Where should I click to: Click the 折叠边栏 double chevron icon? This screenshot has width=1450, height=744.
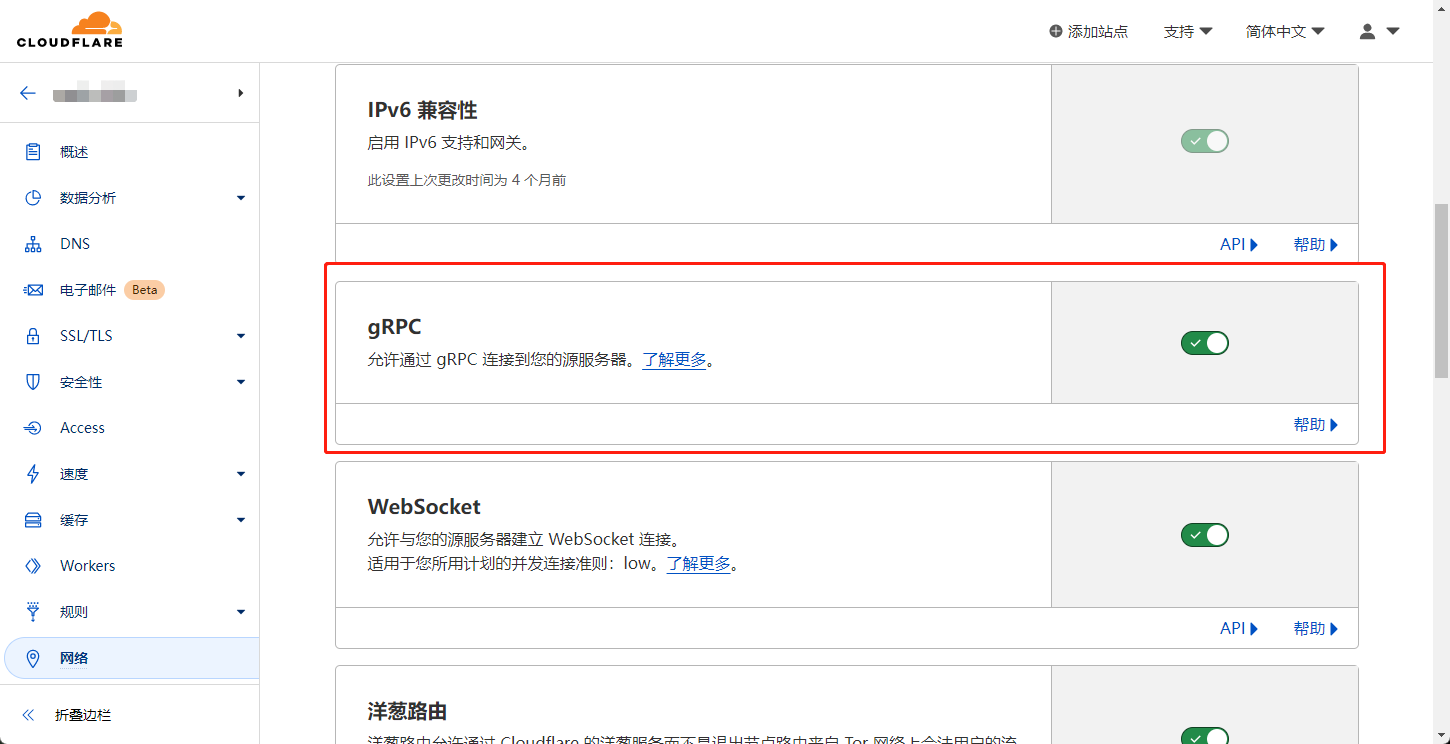point(28,715)
